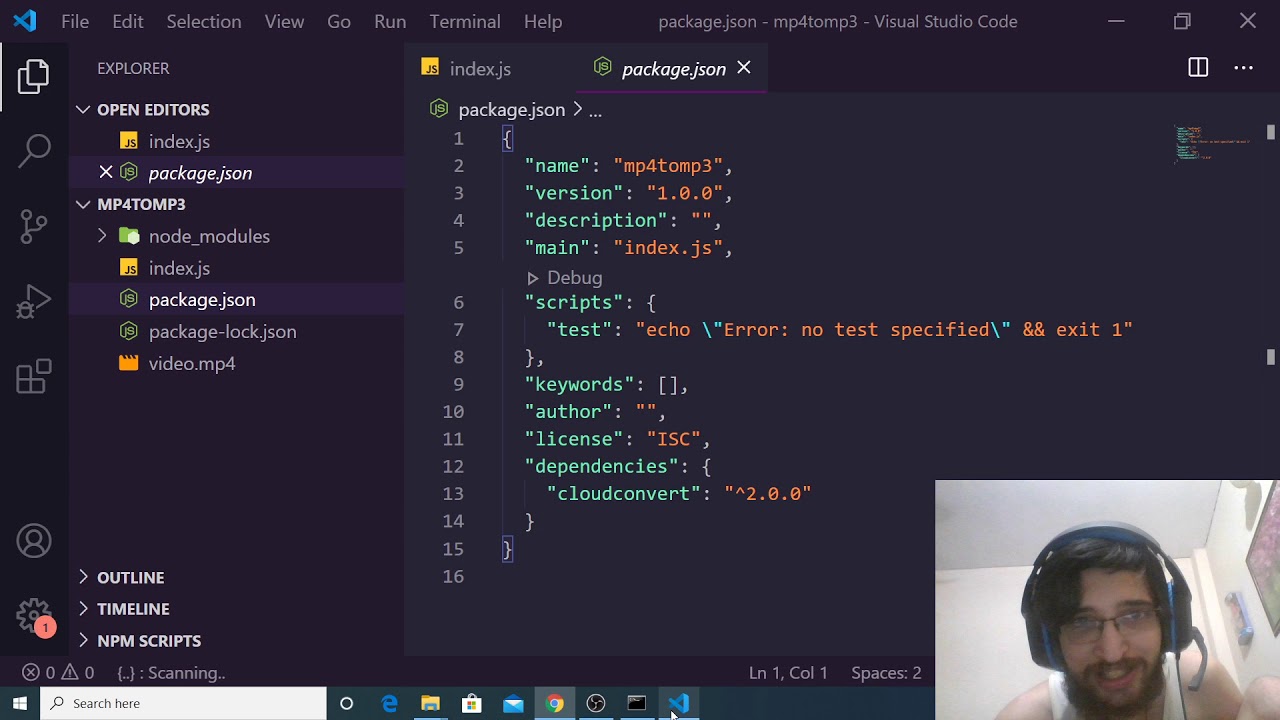Open the Search view in activity bar

click(34, 151)
